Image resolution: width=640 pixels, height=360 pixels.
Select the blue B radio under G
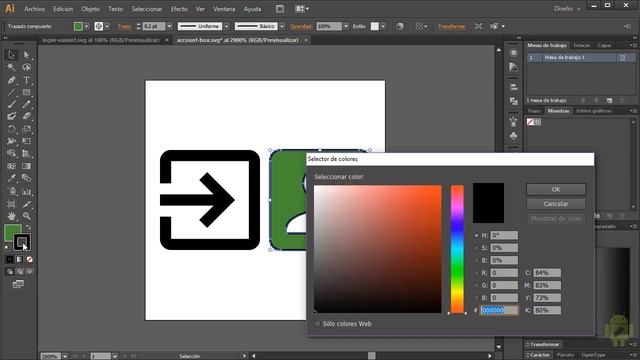click(476, 298)
